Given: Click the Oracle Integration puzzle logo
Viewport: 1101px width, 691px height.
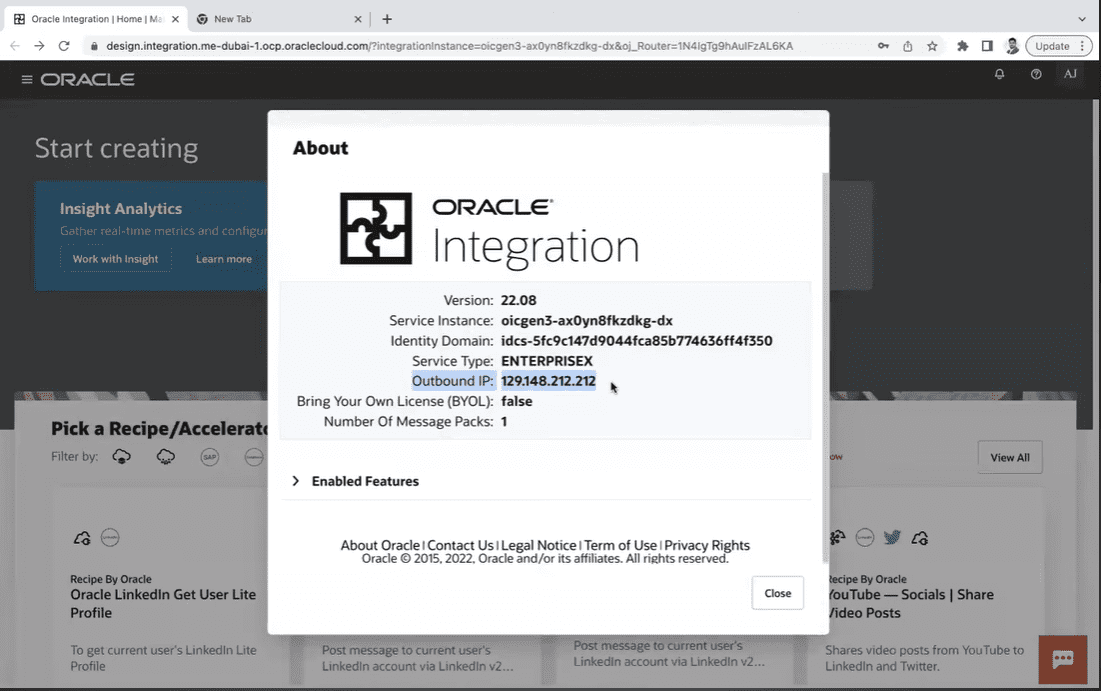Looking at the screenshot, I should [x=376, y=228].
